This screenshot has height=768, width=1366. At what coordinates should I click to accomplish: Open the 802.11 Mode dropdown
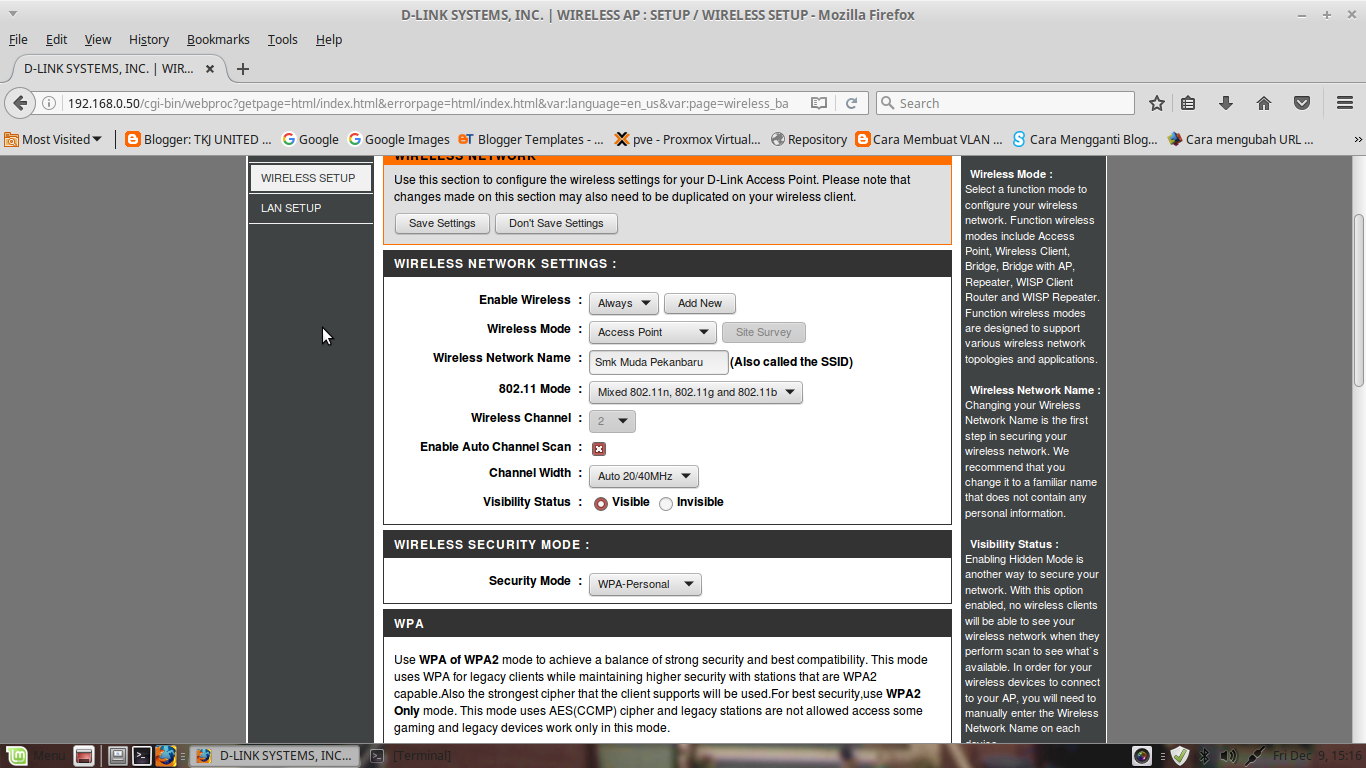(695, 392)
